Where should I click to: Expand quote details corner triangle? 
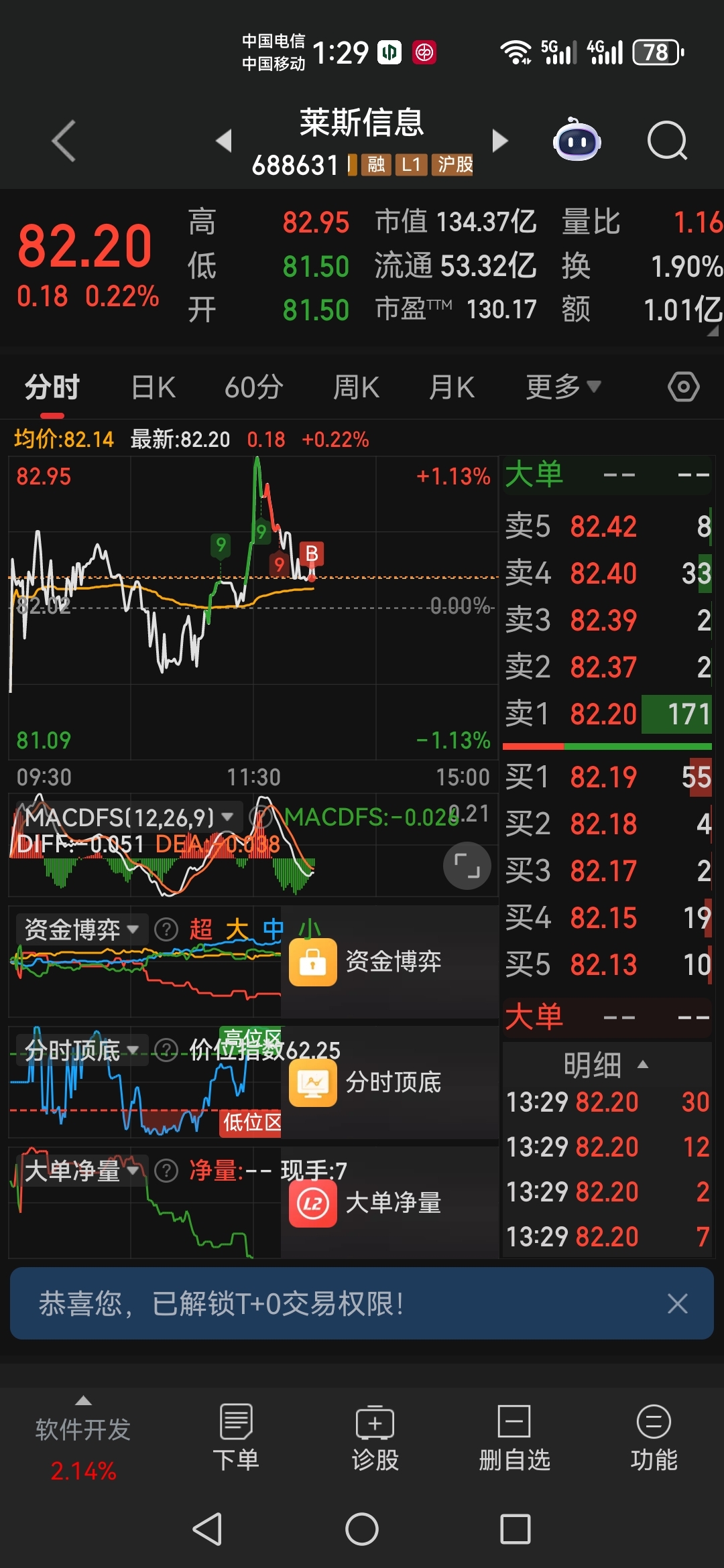pos(712,330)
